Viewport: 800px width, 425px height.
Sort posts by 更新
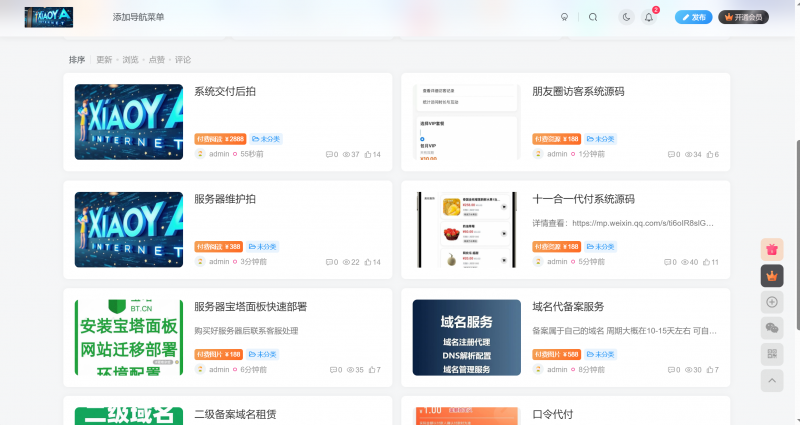click(x=104, y=60)
